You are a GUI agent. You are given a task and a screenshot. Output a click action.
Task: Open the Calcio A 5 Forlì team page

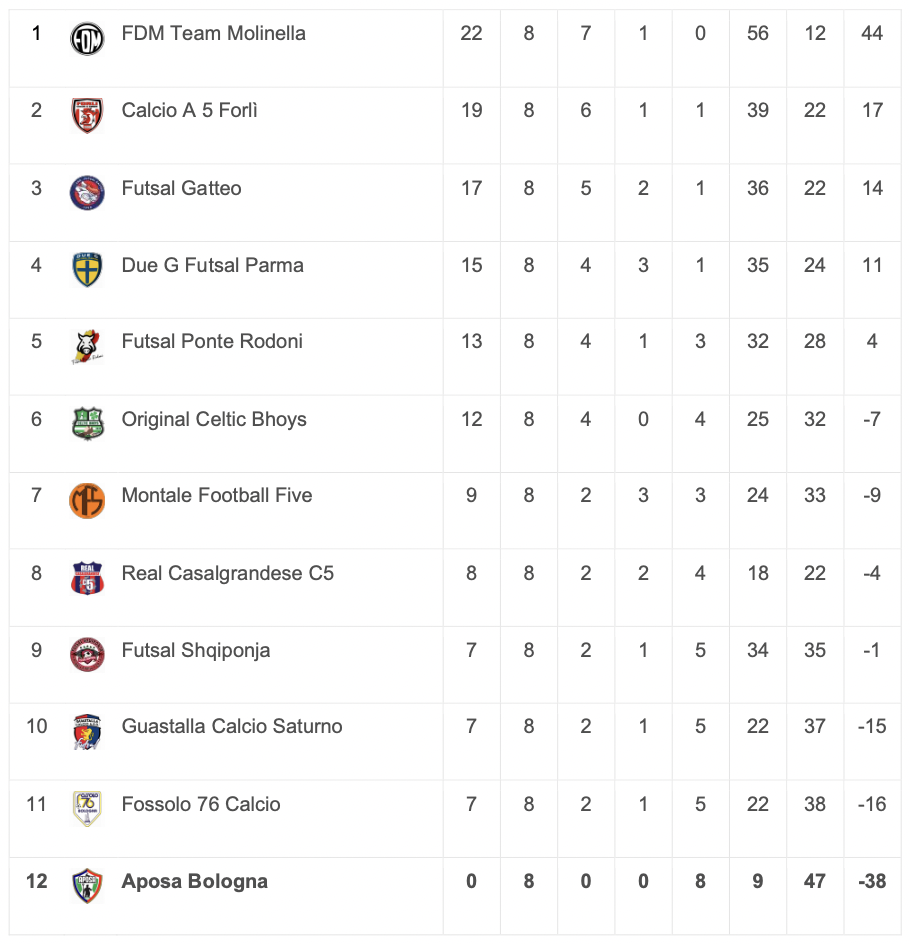coord(189,110)
